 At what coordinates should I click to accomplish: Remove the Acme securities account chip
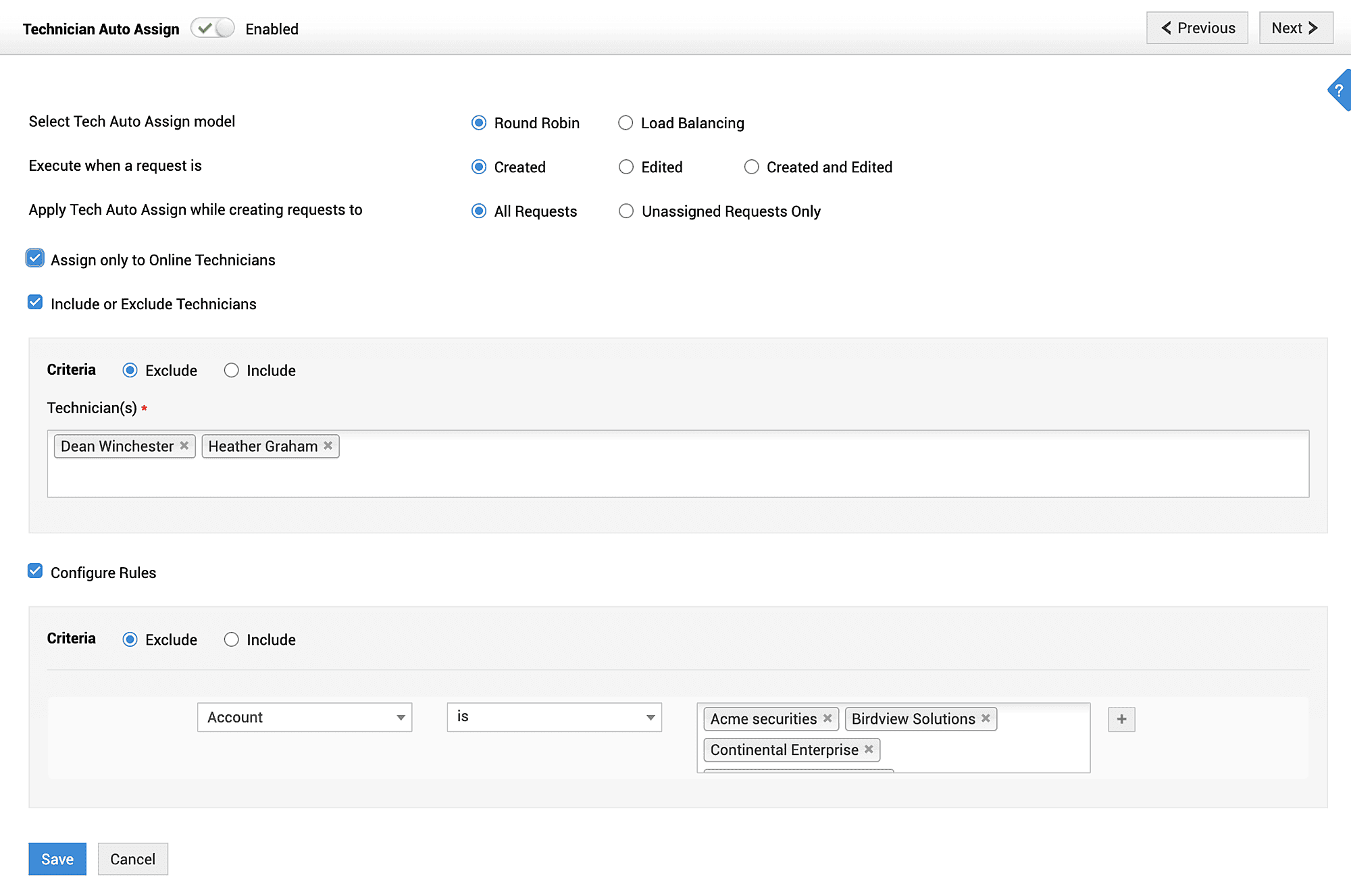pos(827,718)
